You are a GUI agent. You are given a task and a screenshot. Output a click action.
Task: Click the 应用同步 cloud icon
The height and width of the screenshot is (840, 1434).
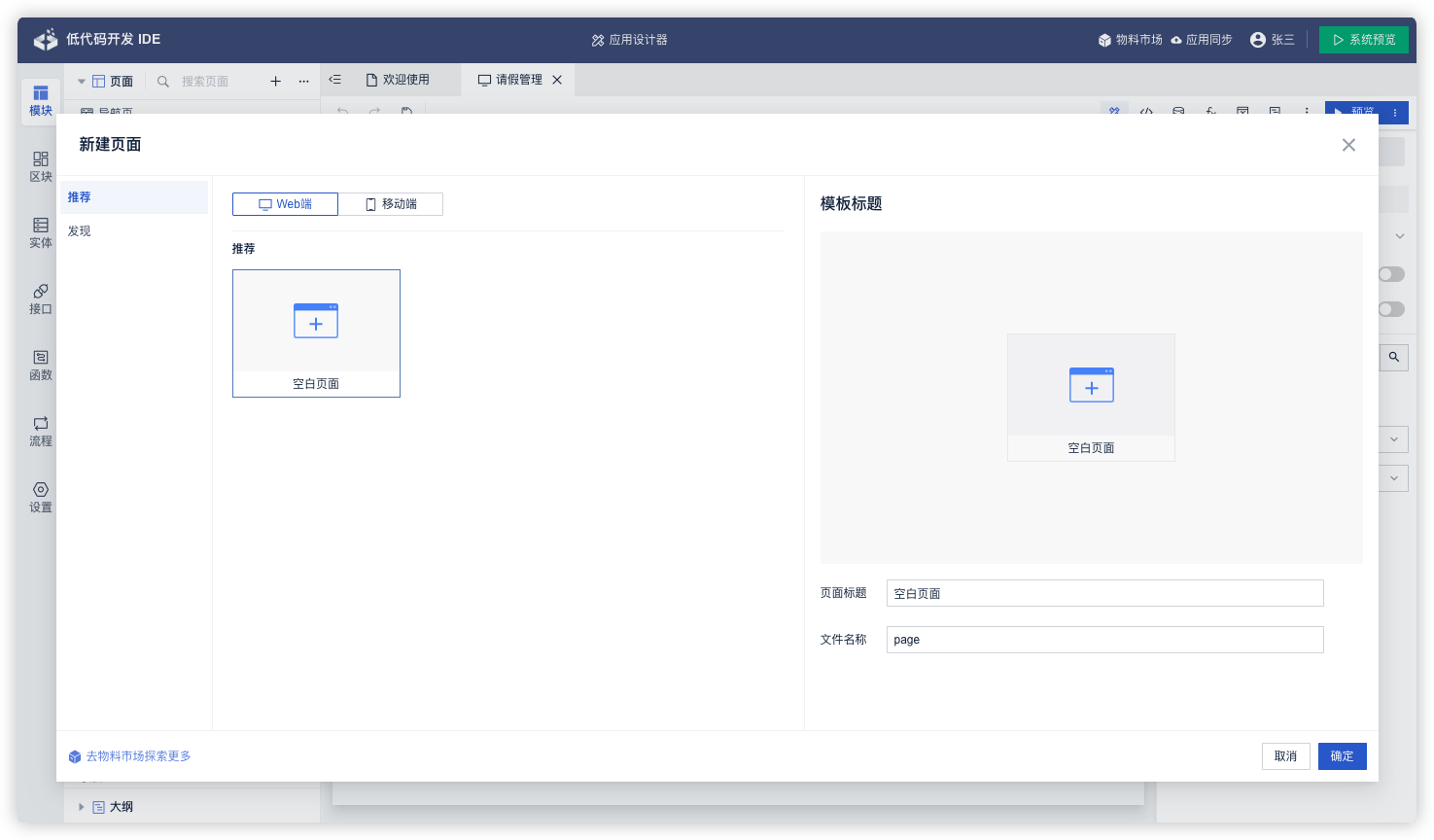point(1176,40)
